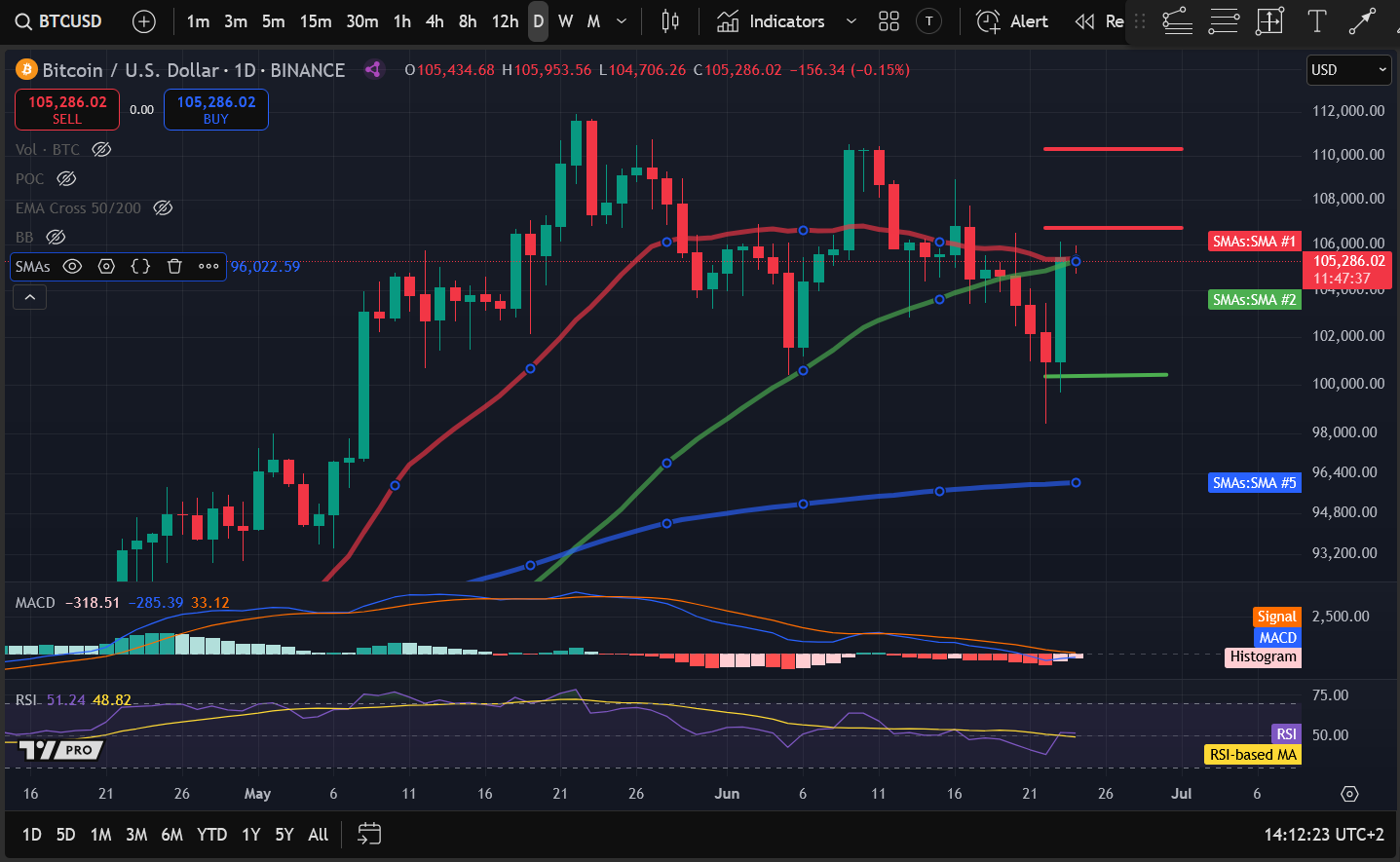
Task: Select weekly W timeframe
Action: tap(565, 21)
